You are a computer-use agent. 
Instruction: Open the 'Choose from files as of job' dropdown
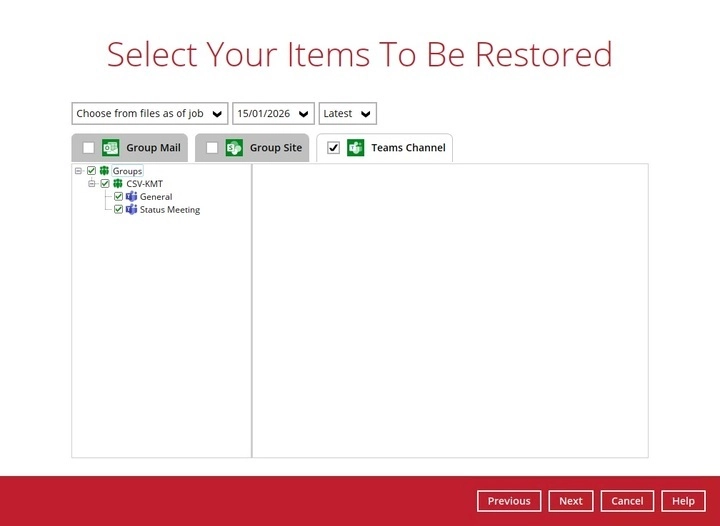[150, 114]
